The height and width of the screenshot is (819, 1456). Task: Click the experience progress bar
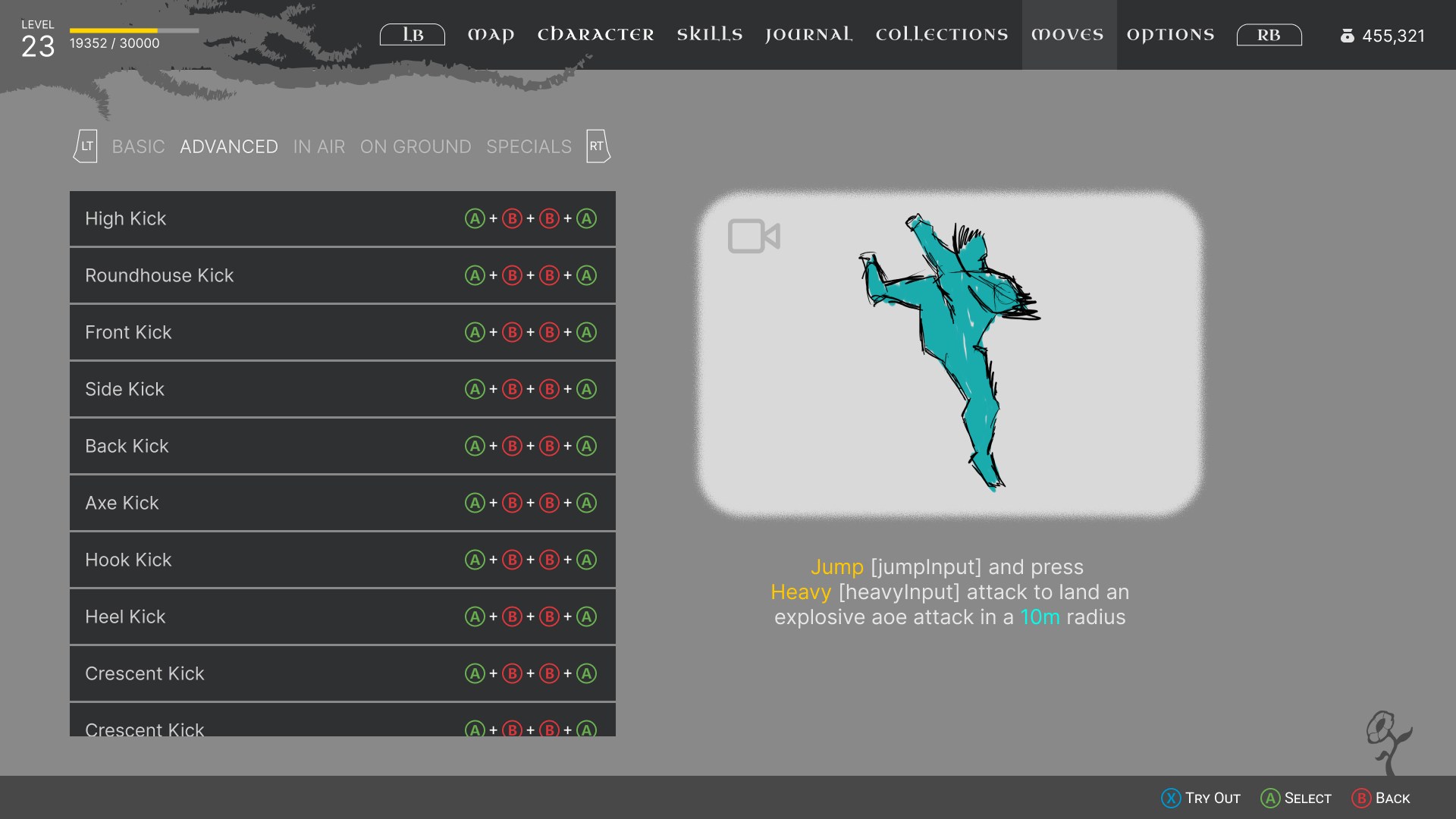(134, 30)
